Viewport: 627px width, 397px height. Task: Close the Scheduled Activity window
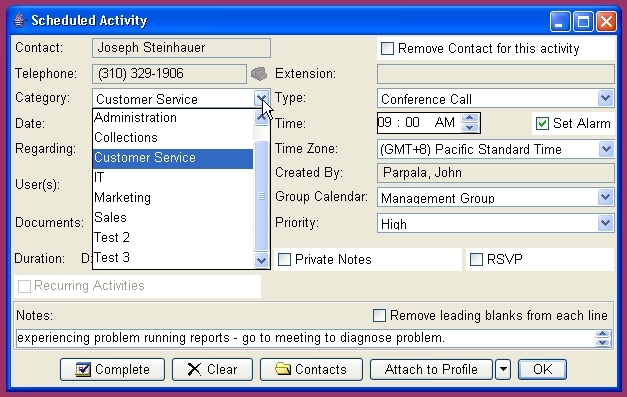tap(607, 21)
